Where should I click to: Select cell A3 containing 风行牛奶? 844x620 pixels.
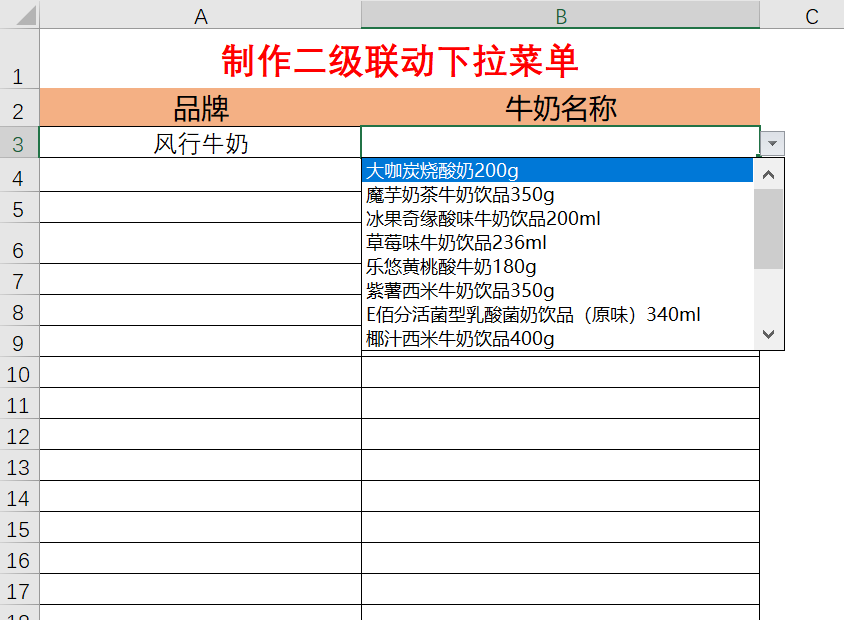(x=200, y=143)
